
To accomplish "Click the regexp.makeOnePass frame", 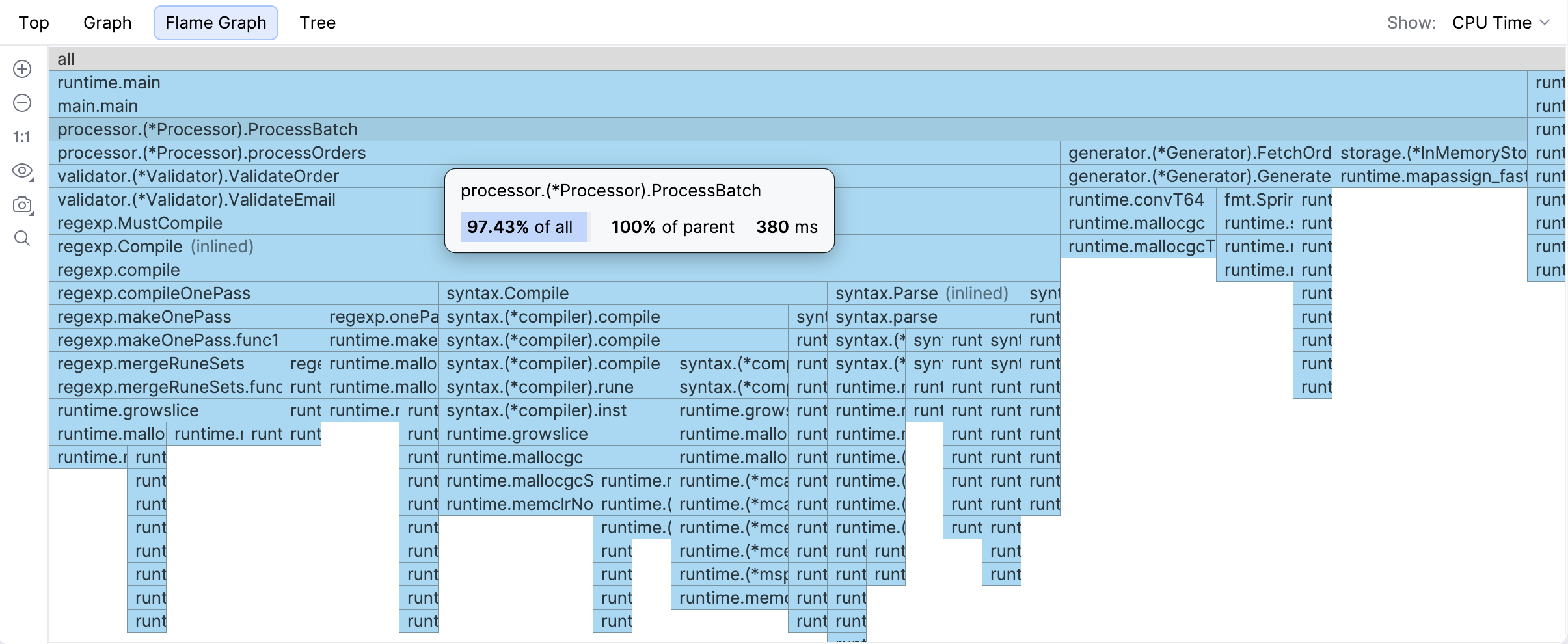I will click(x=185, y=317).
